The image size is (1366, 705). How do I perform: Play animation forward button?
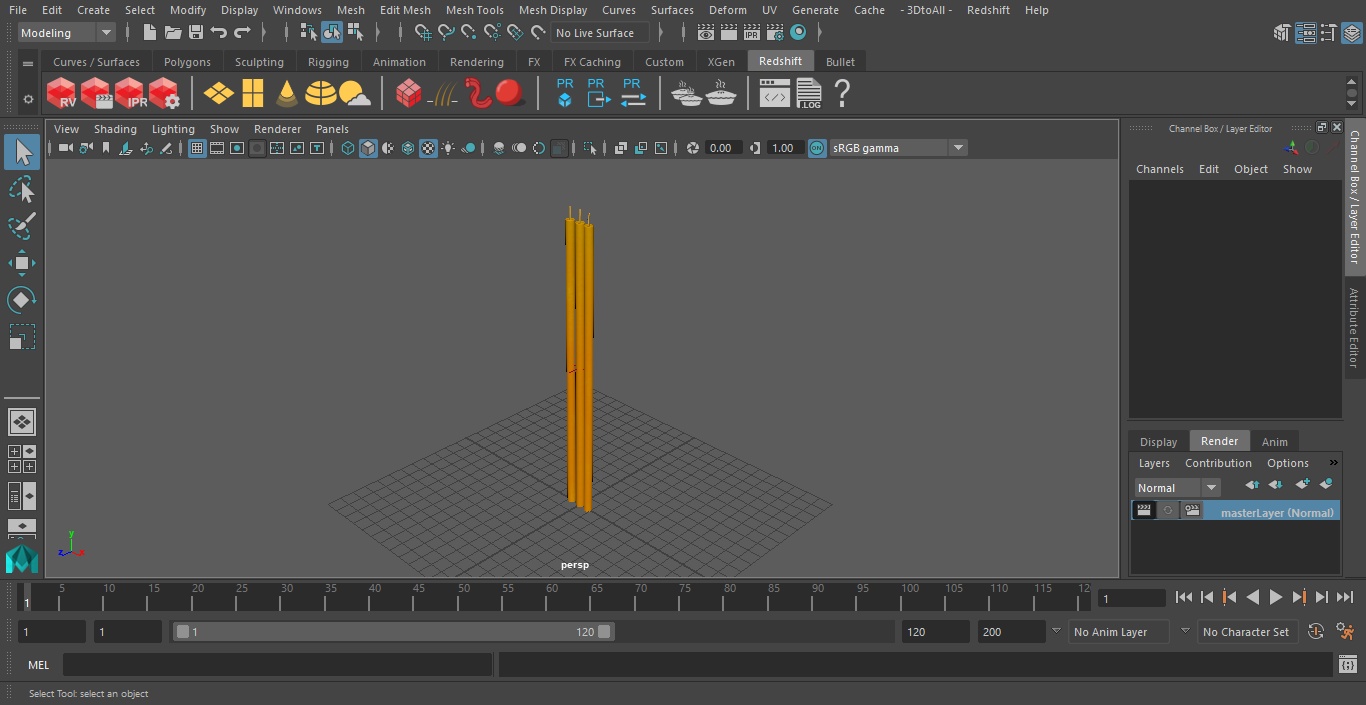1275,597
